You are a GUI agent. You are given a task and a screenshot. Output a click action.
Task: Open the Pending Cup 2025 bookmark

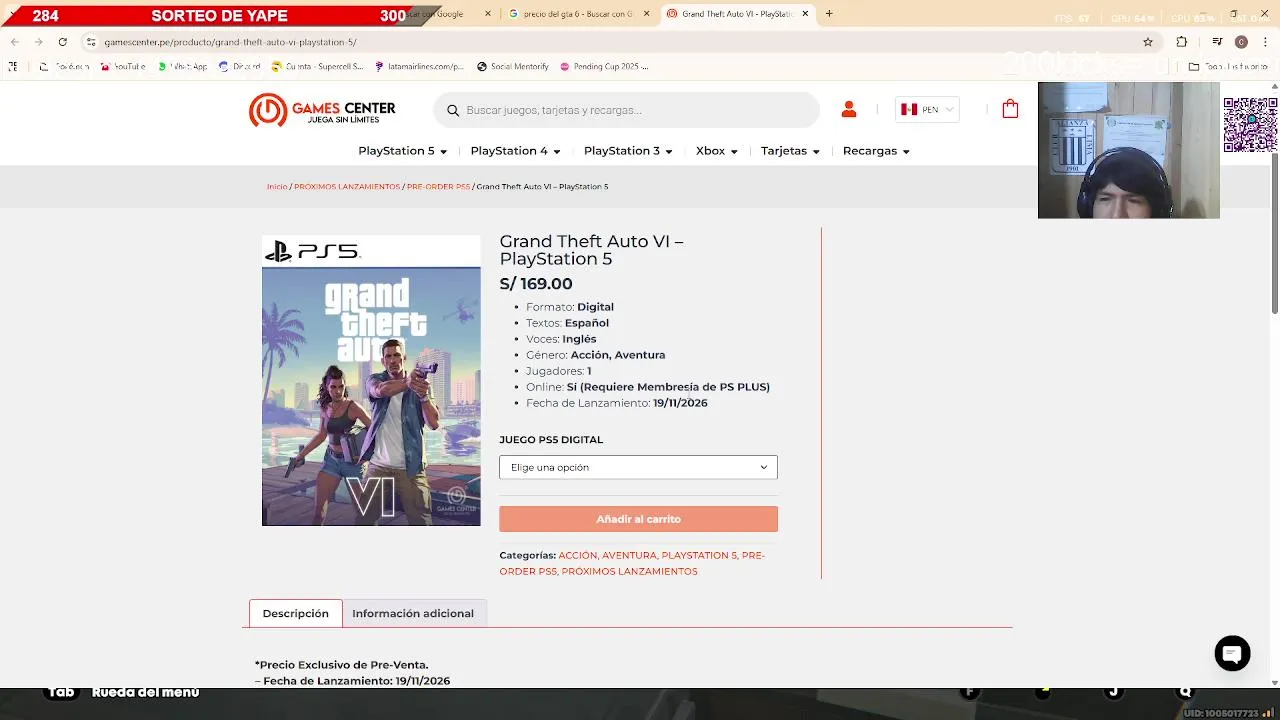604,66
